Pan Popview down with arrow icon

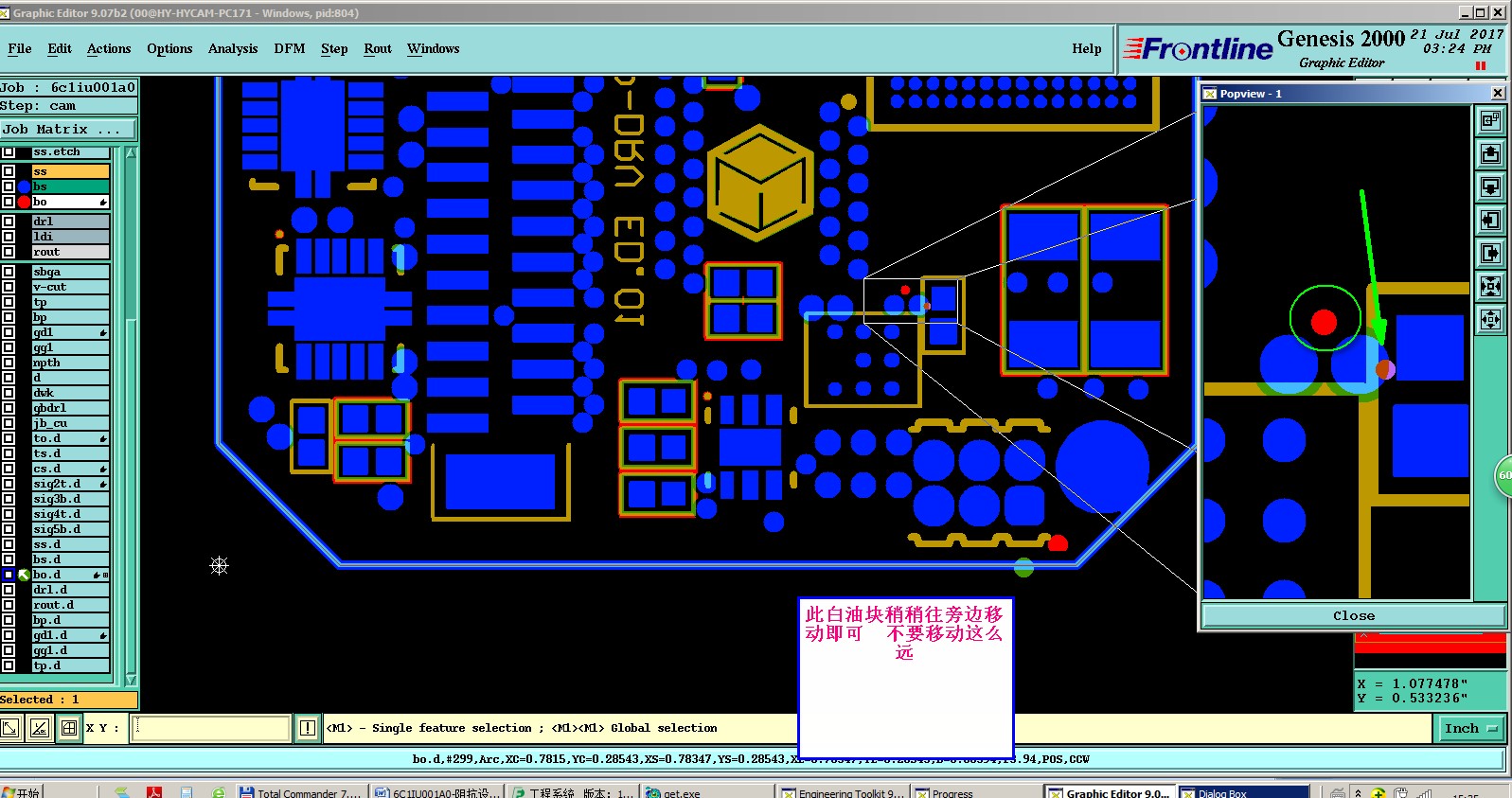click(x=1490, y=186)
